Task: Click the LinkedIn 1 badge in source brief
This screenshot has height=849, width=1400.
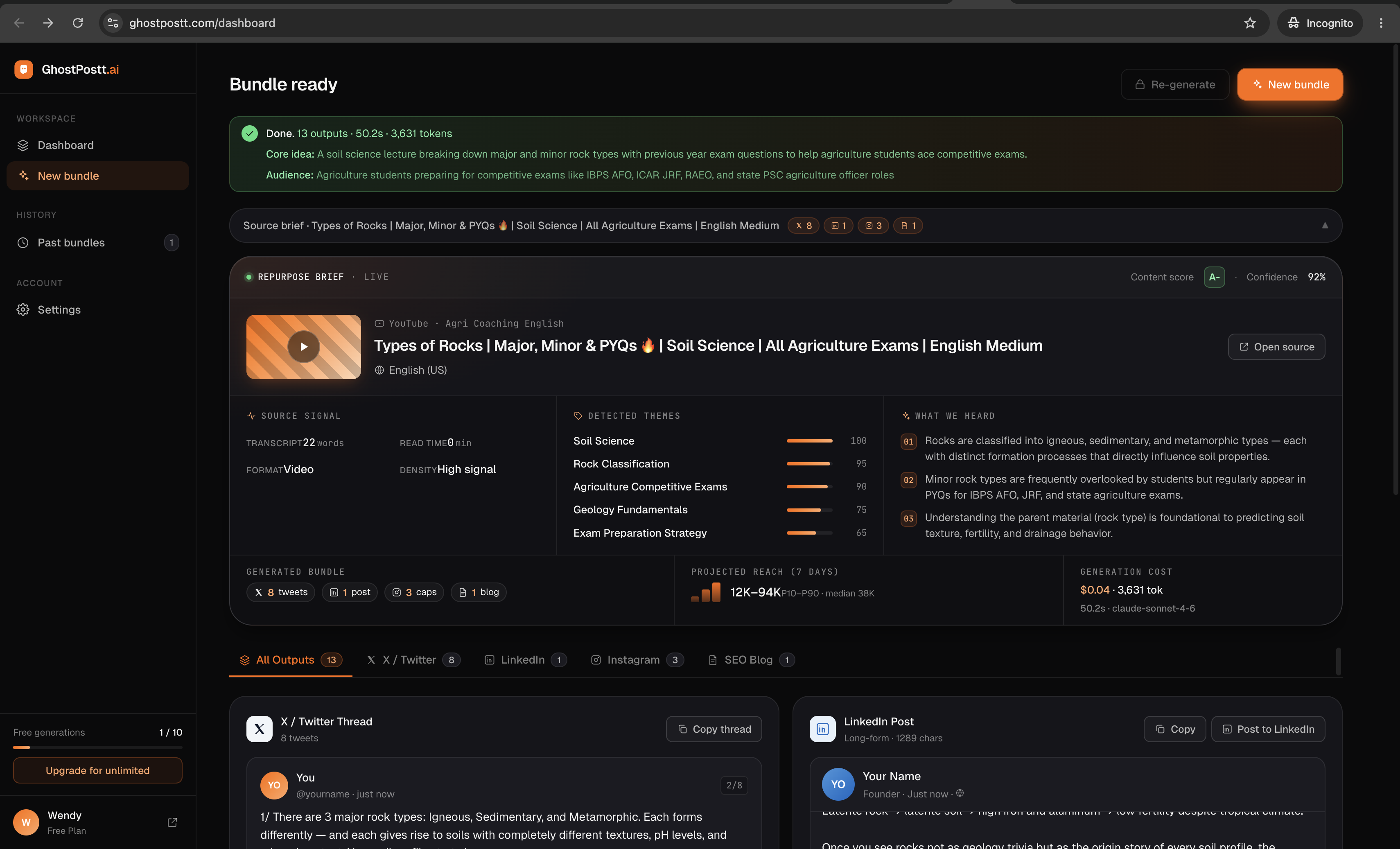Action: click(x=838, y=226)
